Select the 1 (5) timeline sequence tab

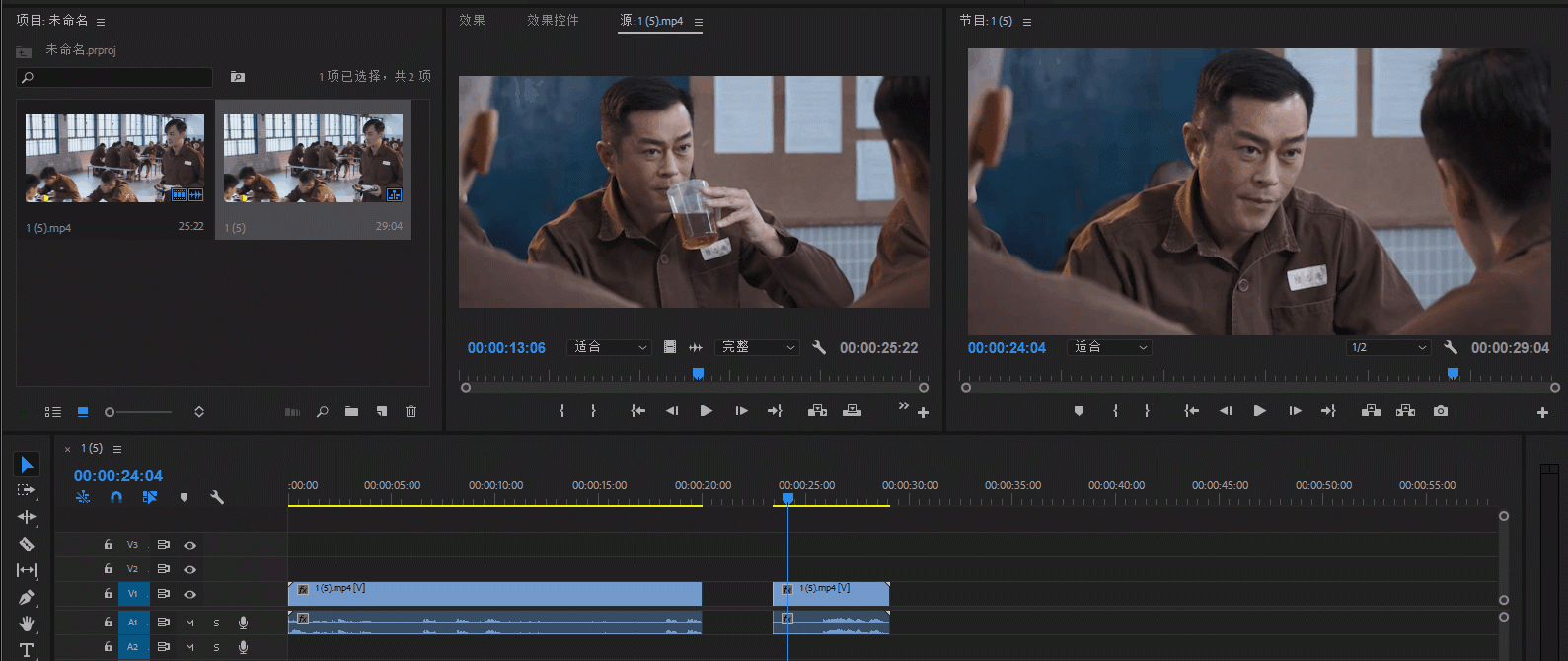point(92,448)
